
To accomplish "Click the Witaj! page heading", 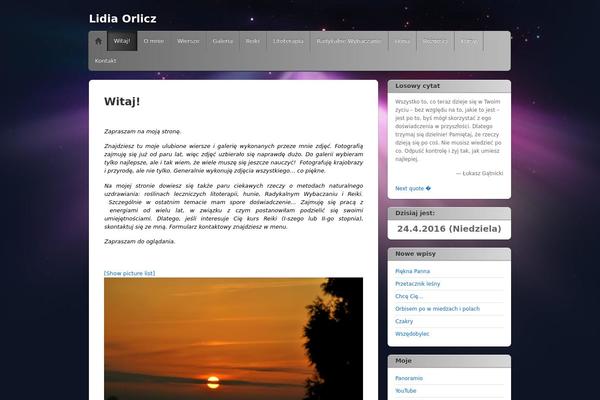I will point(122,101).
